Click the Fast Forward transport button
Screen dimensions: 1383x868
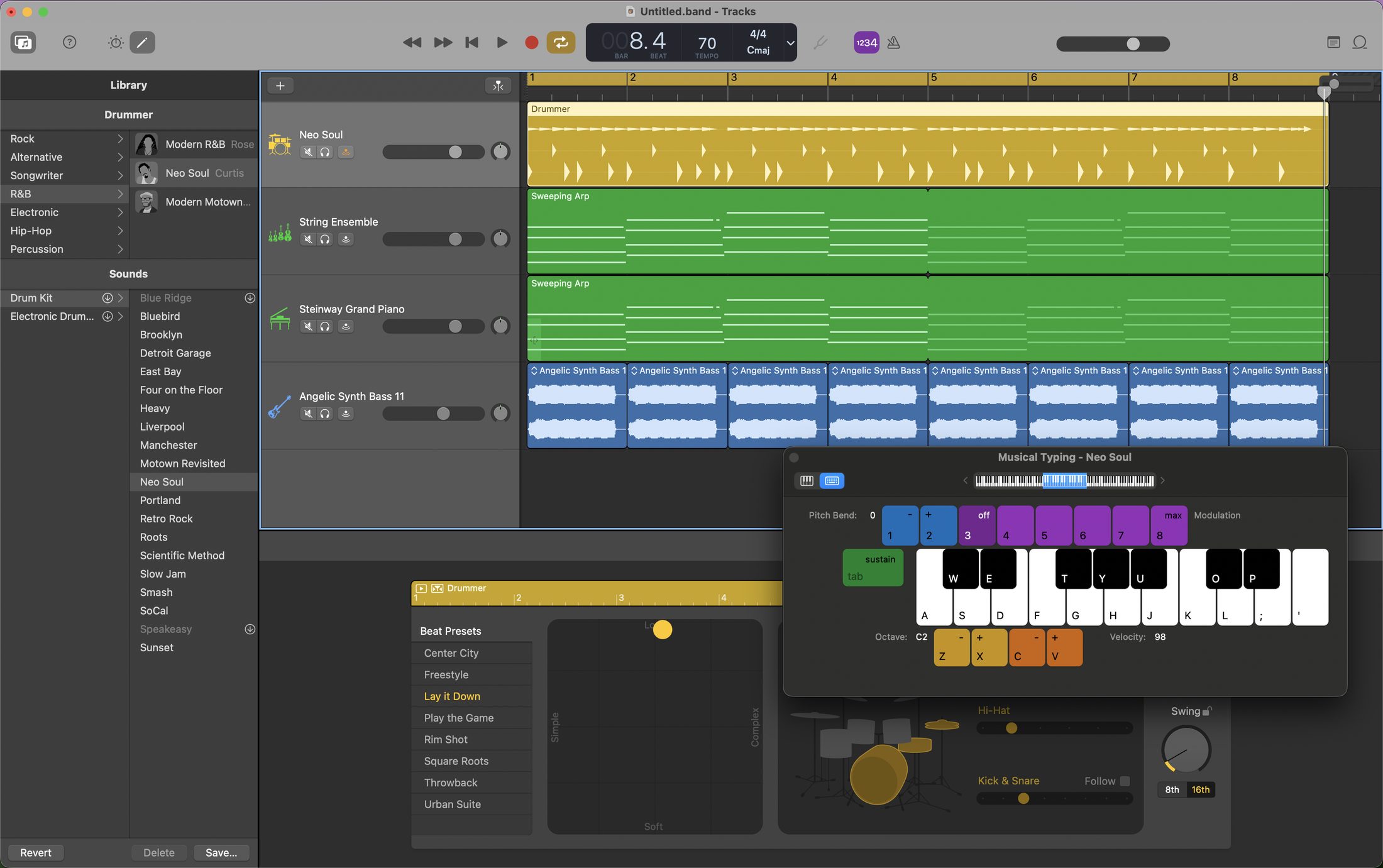[x=443, y=43]
